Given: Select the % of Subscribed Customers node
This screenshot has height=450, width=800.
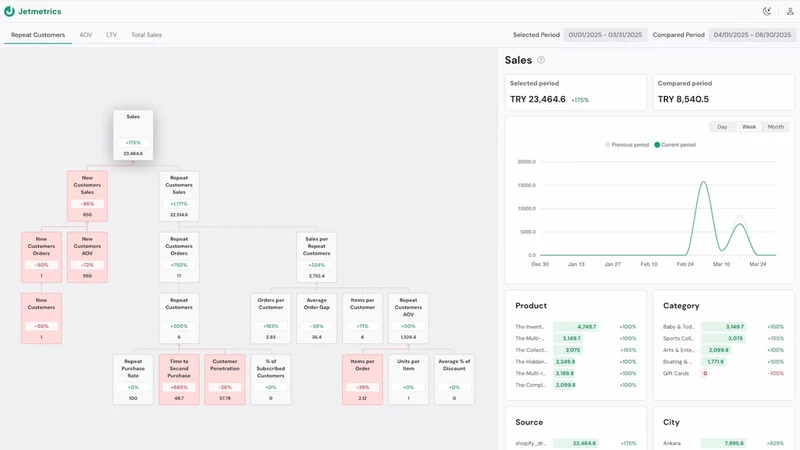Looking at the screenshot, I should 271,380.
